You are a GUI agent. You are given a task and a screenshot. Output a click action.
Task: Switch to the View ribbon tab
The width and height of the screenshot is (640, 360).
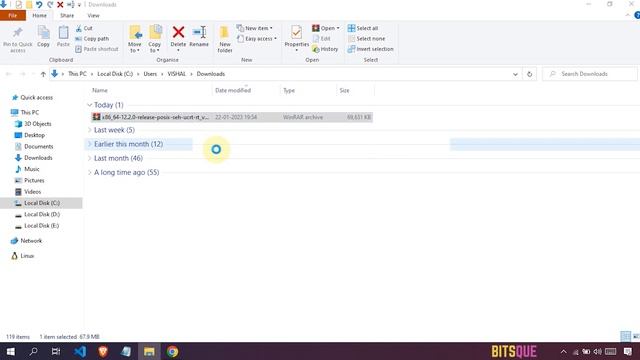93,16
